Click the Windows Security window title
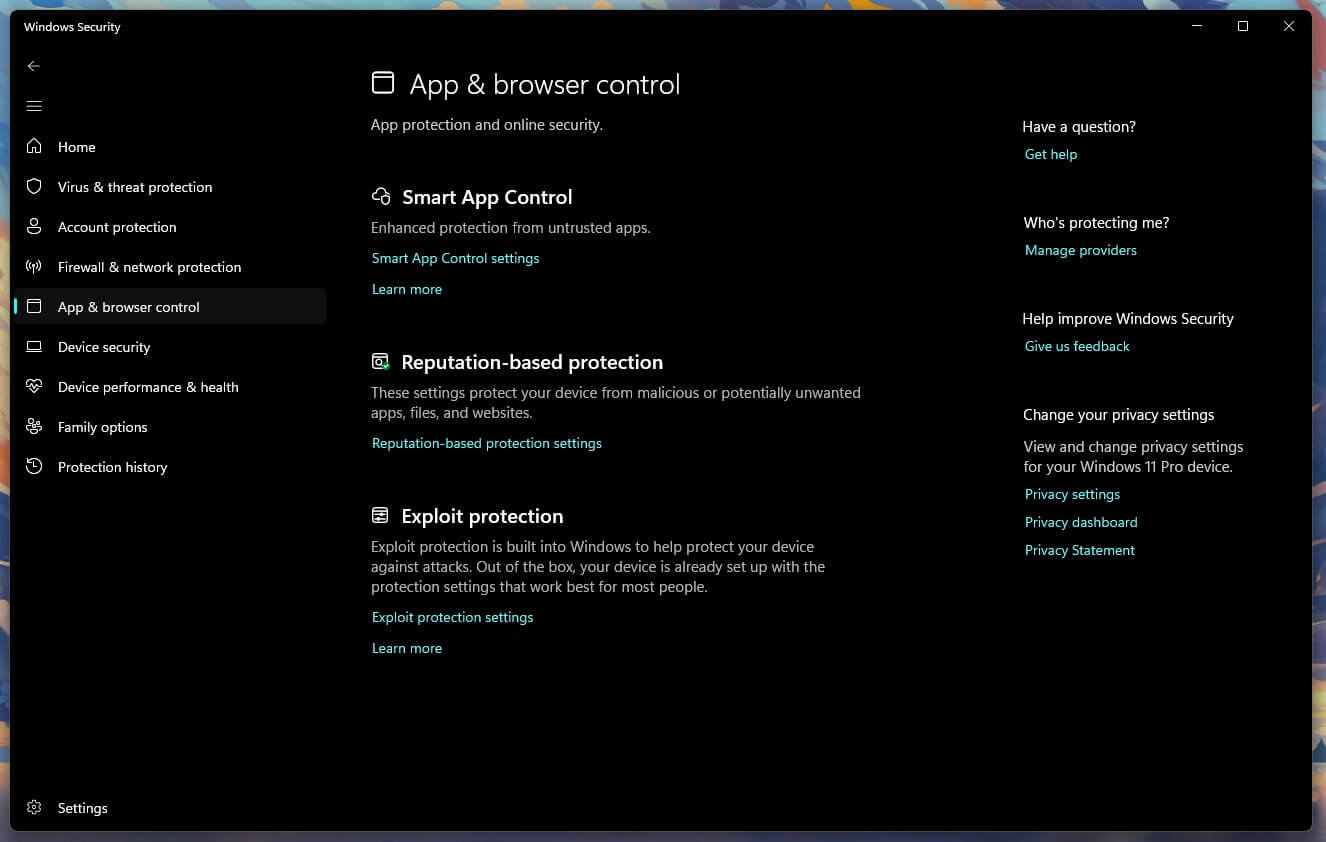Viewport: 1326px width, 842px height. [x=72, y=27]
